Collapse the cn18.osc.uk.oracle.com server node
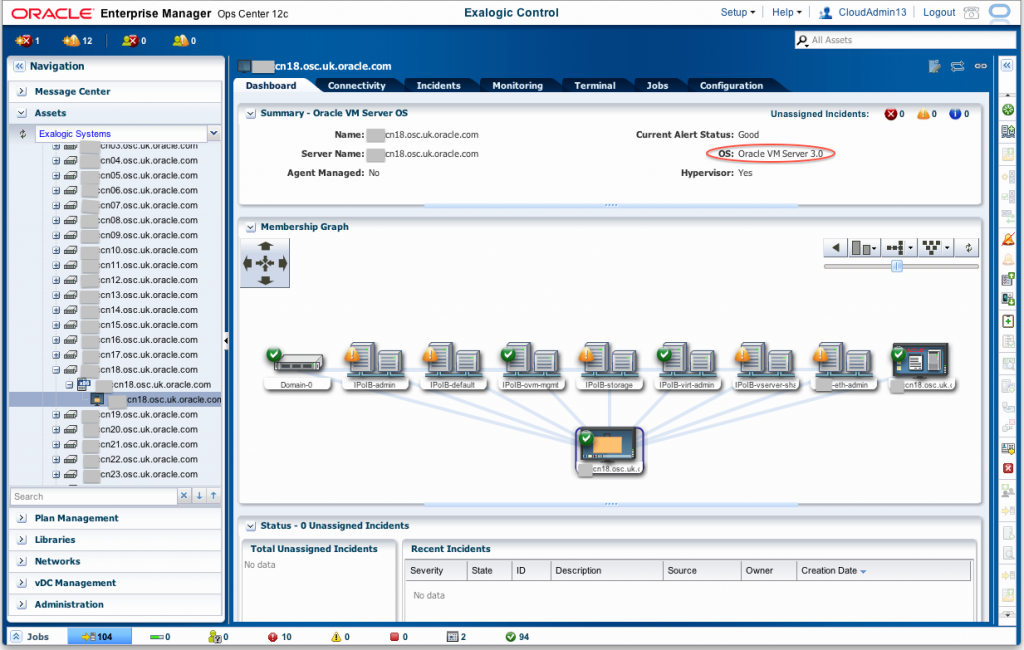This screenshot has width=1024, height=650. tap(56, 370)
